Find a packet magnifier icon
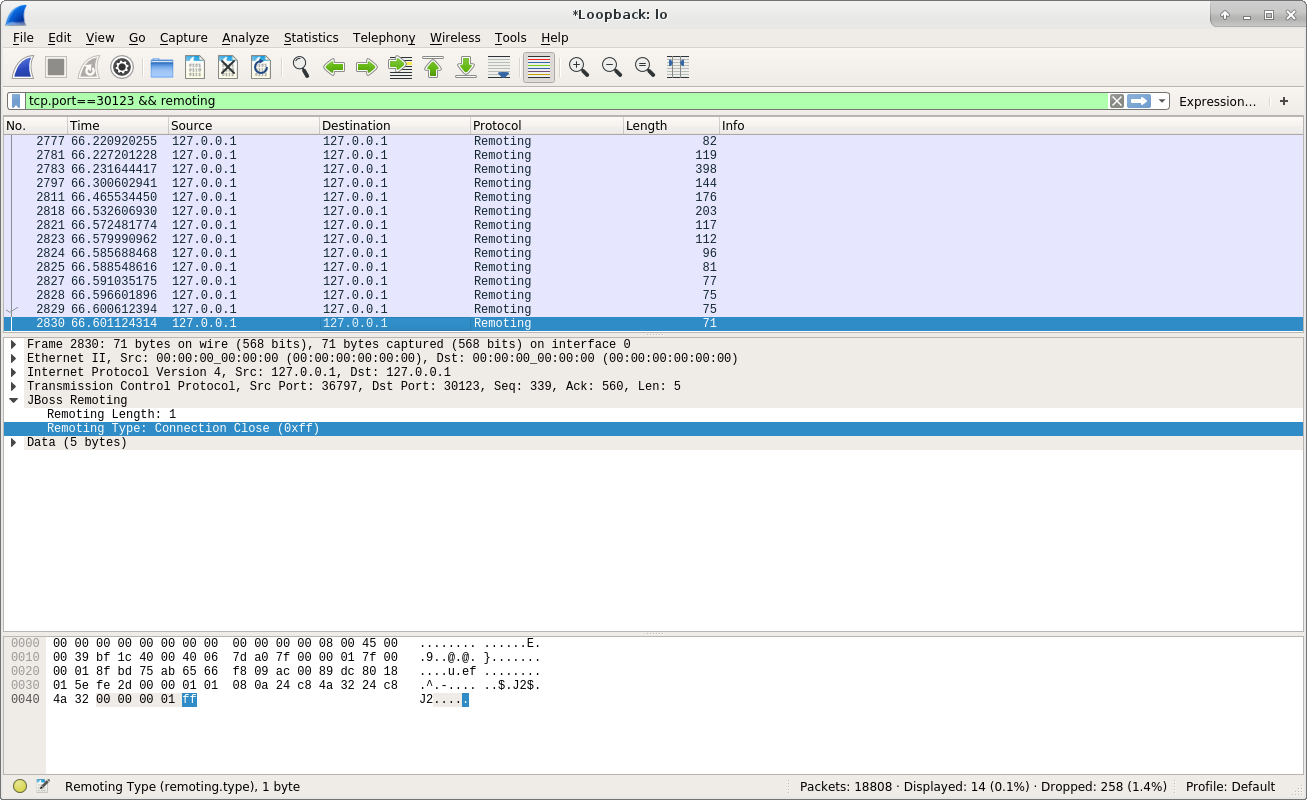This screenshot has width=1307, height=800. 301,68
